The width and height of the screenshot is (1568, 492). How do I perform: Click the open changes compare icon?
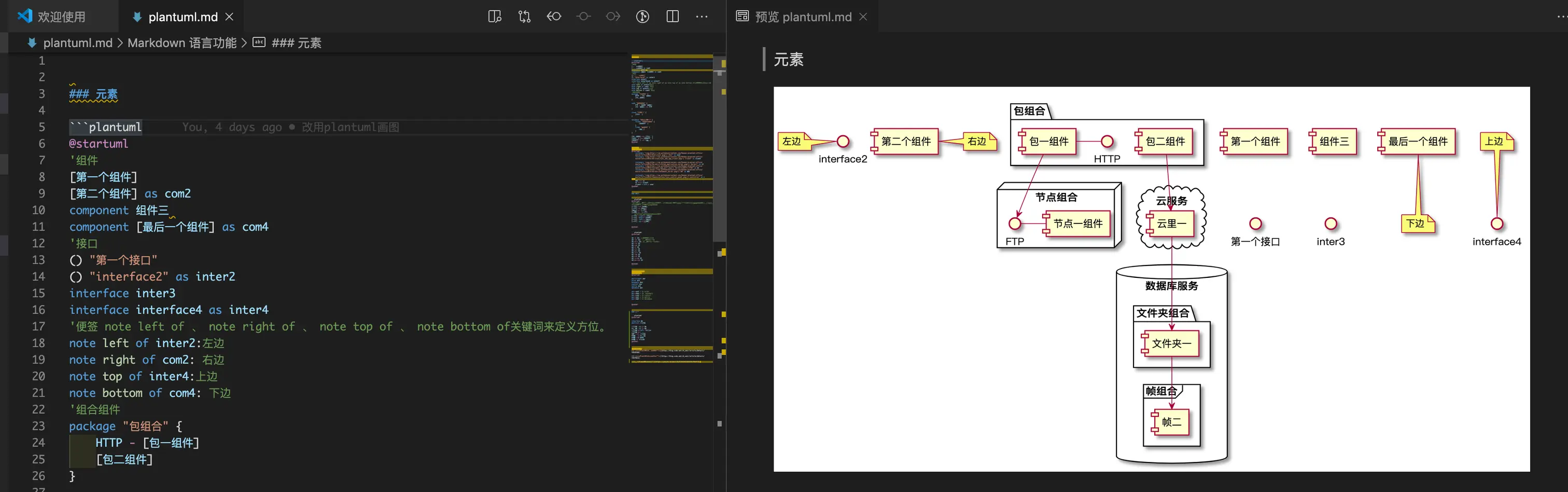524,17
